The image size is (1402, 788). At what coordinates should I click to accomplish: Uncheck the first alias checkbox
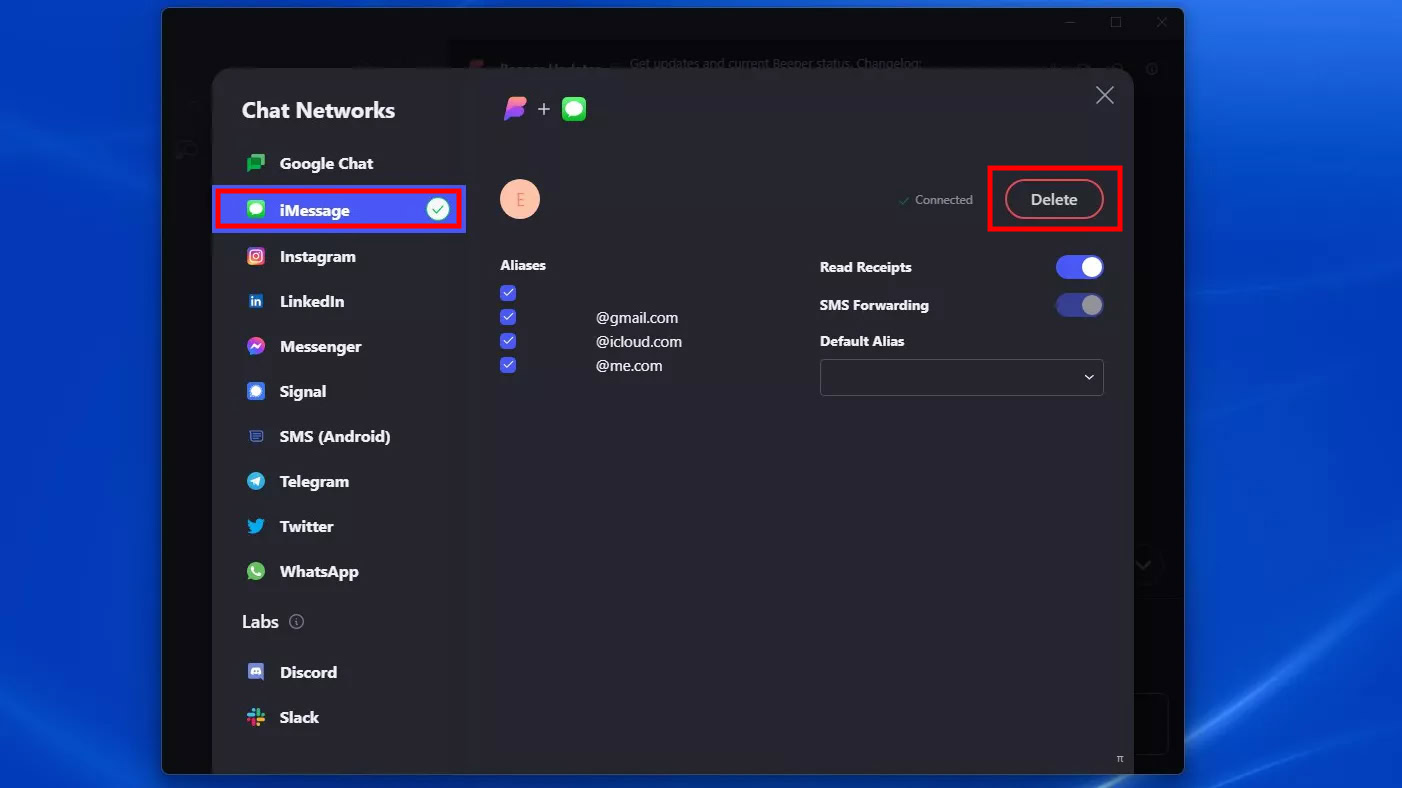508,293
